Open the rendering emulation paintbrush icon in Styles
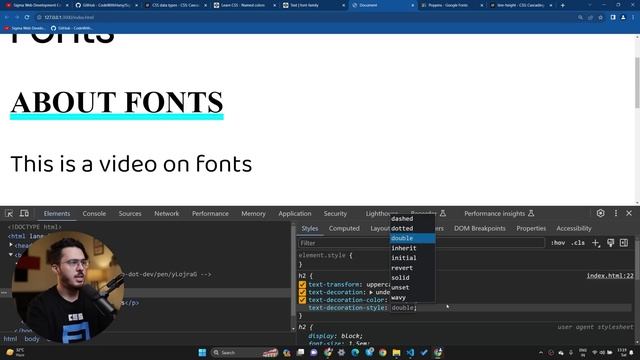640x360 pixels. point(611,243)
